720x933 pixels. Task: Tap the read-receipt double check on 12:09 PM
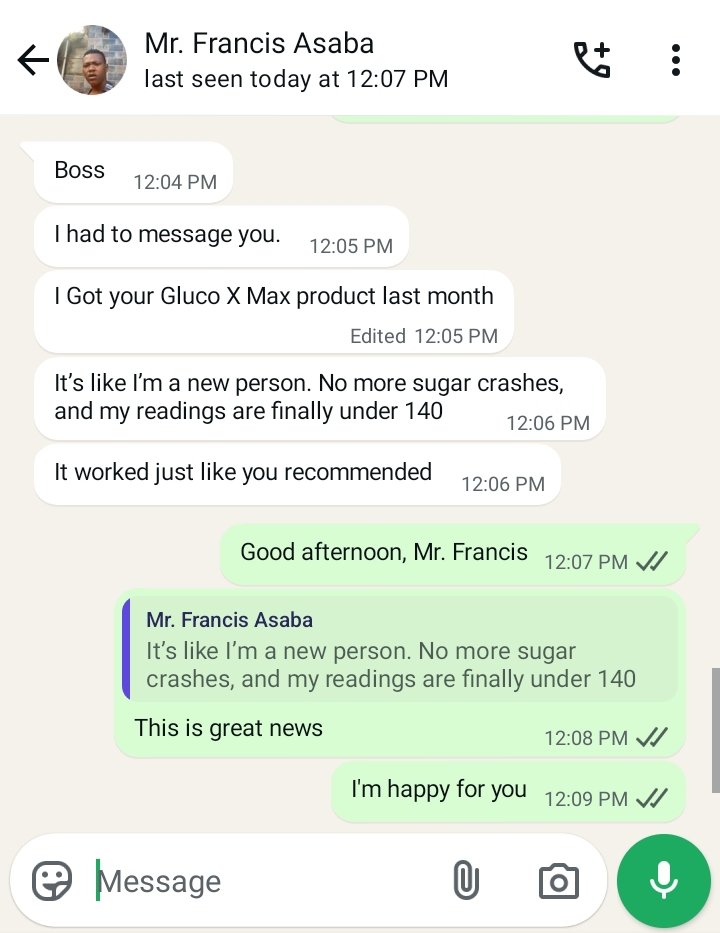coord(652,798)
